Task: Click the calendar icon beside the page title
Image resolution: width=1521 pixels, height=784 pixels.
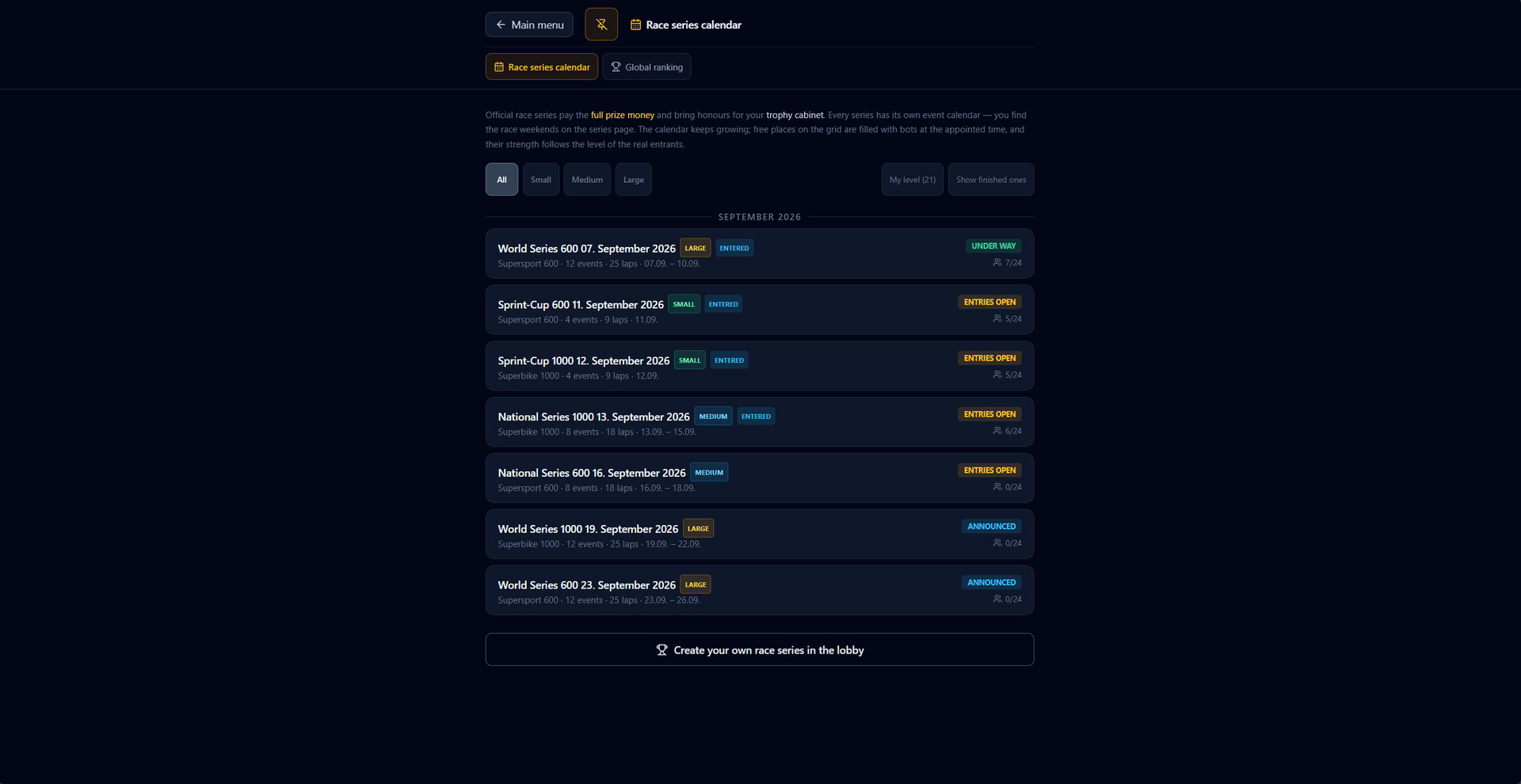Action: pyautogui.click(x=635, y=25)
